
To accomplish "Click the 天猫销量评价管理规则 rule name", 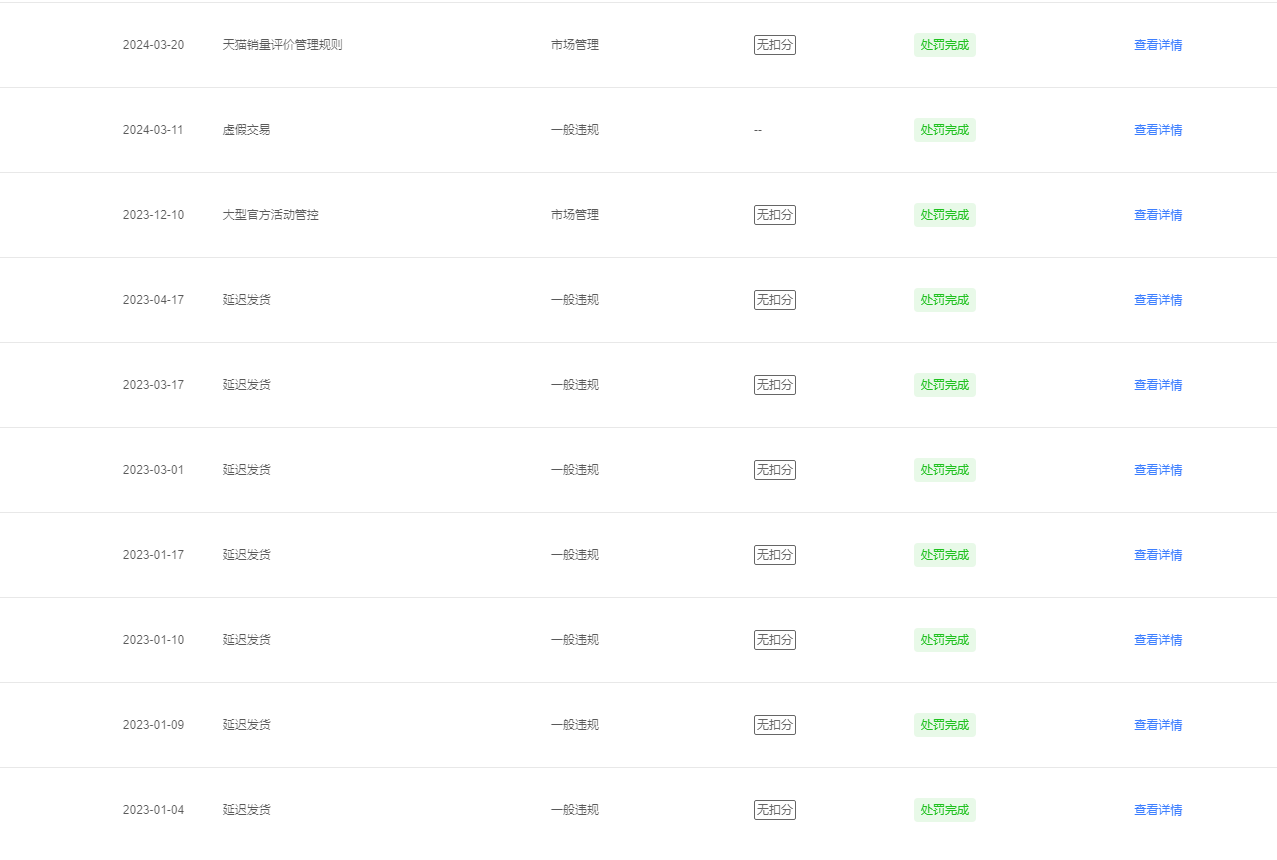I will coord(283,45).
